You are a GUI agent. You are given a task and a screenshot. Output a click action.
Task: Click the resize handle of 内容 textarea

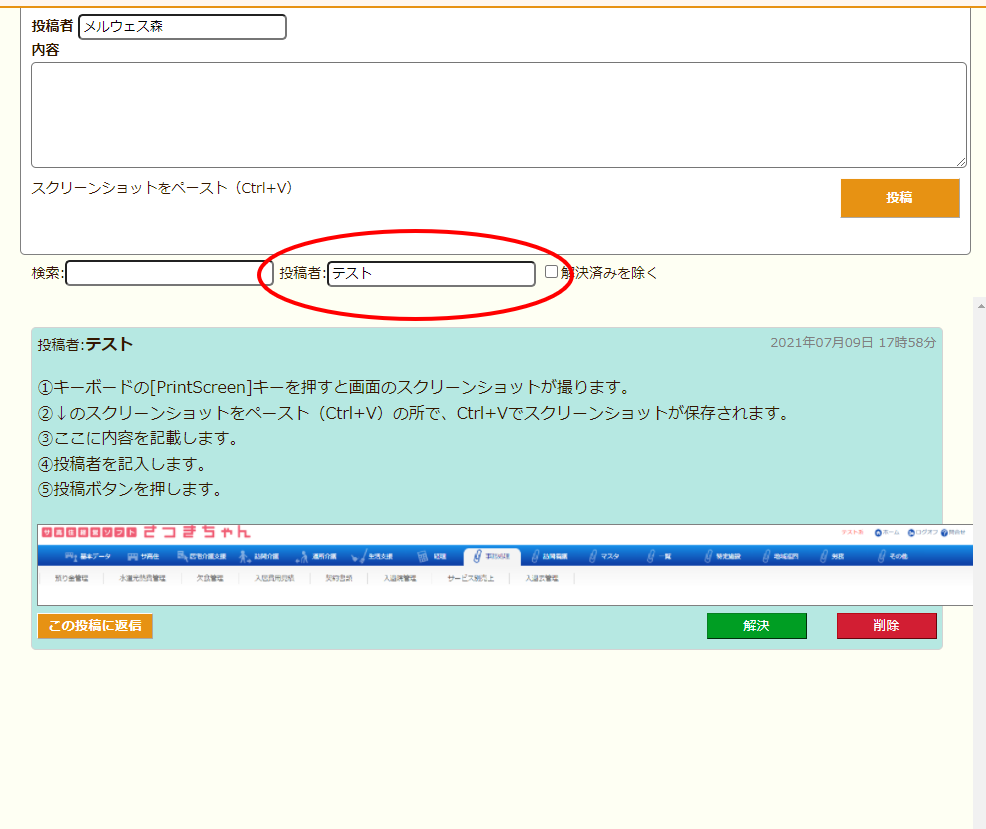tap(960, 161)
